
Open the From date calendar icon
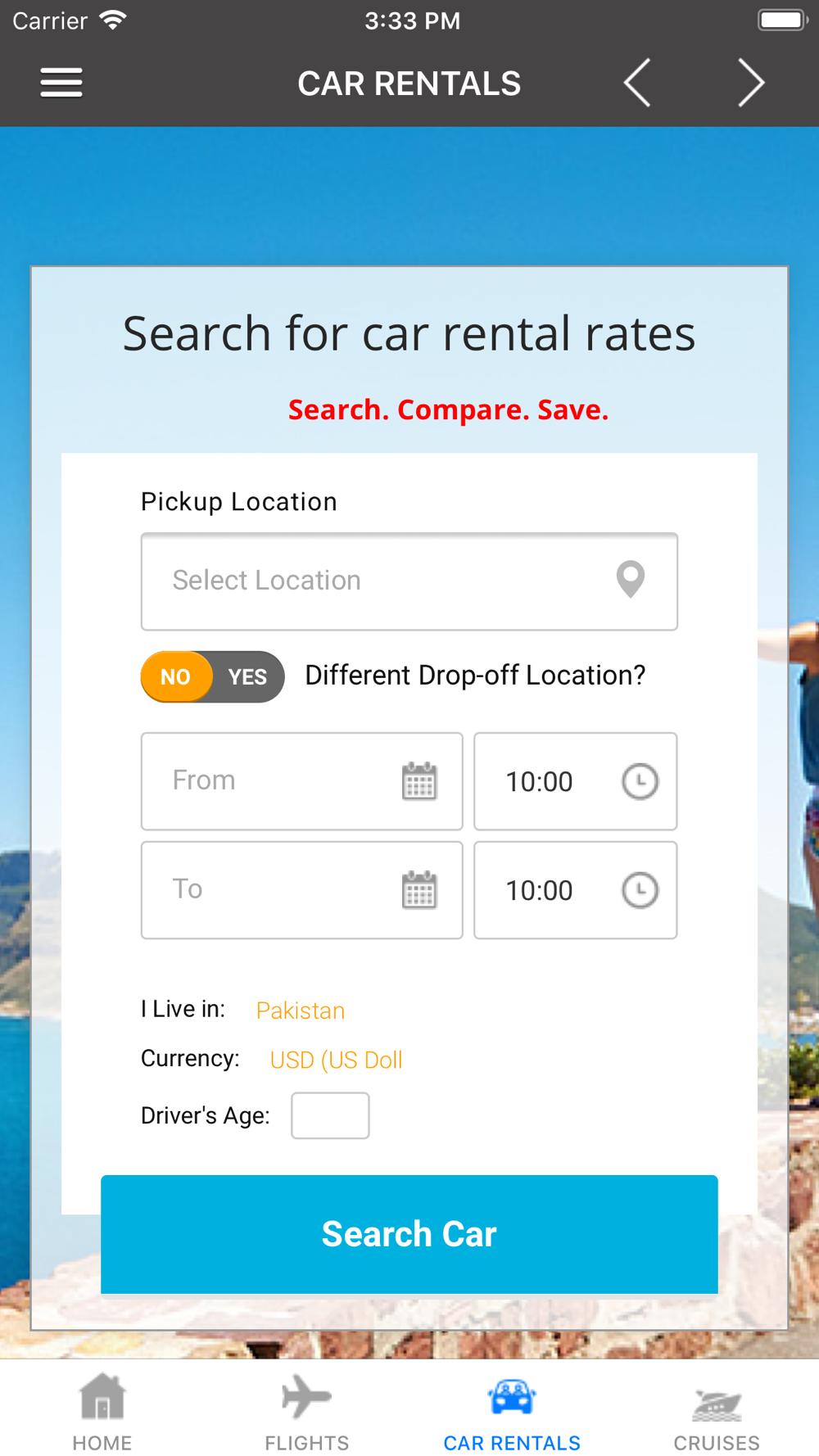(x=419, y=781)
